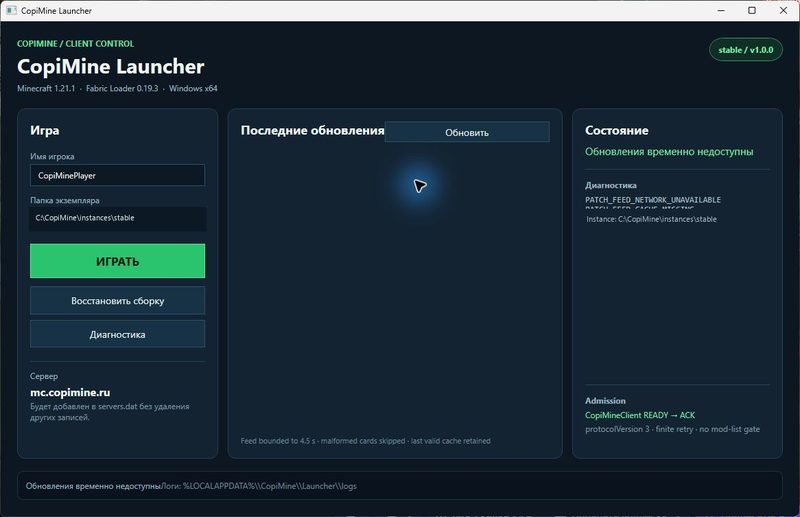Image resolution: width=800 pixels, height=517 pixels.
Task: Click the Admission section label
Action: tap(605, 401)
